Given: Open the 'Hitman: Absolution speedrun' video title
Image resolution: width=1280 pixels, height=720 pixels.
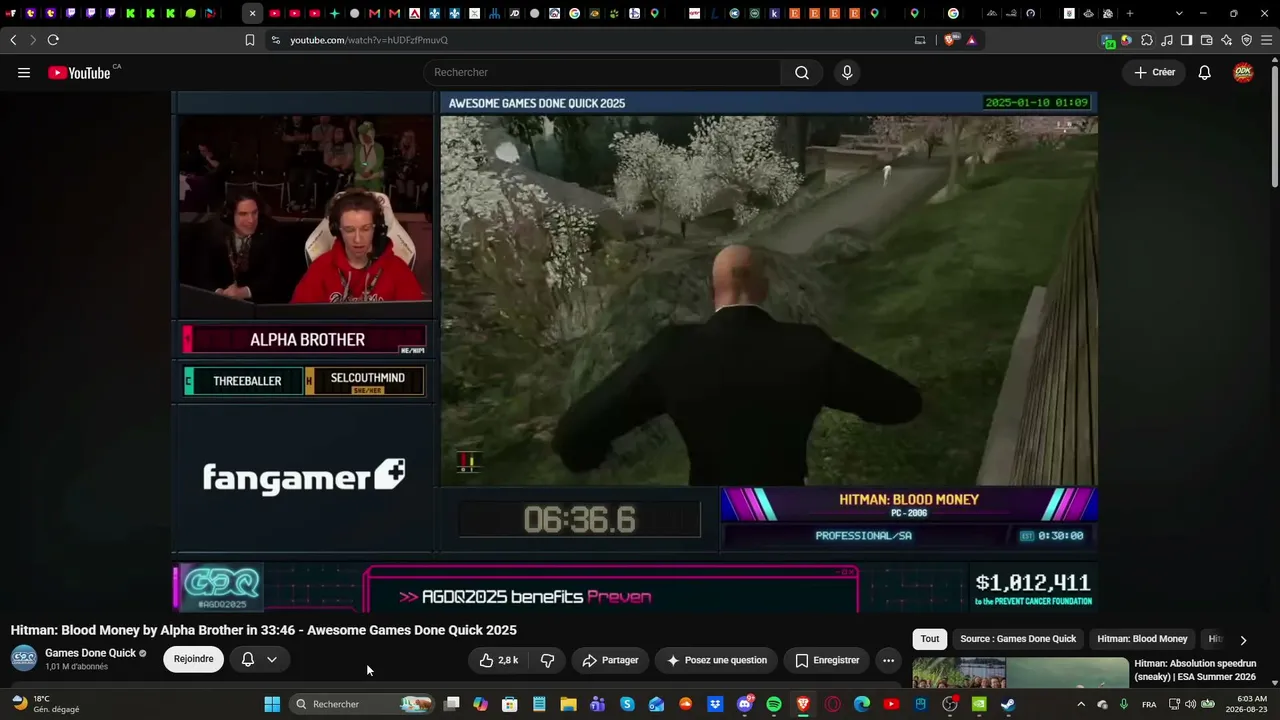Looking at the screenshot, I should [1195, 670].
